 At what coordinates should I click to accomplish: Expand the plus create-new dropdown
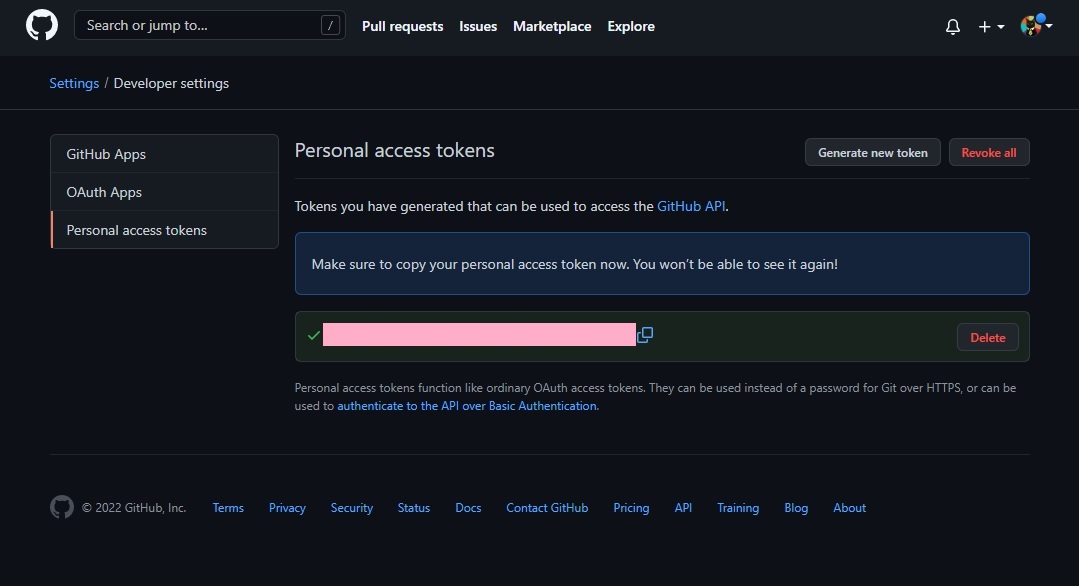click(x=991, y=27)
